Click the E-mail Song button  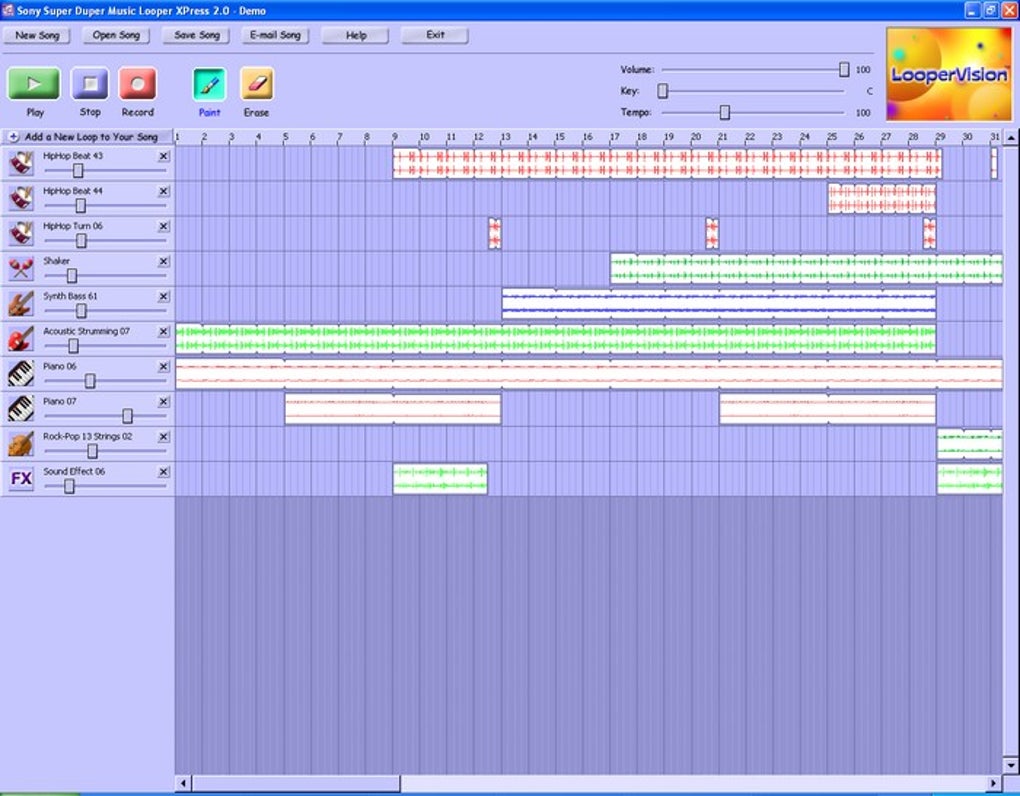click(275, 35)
